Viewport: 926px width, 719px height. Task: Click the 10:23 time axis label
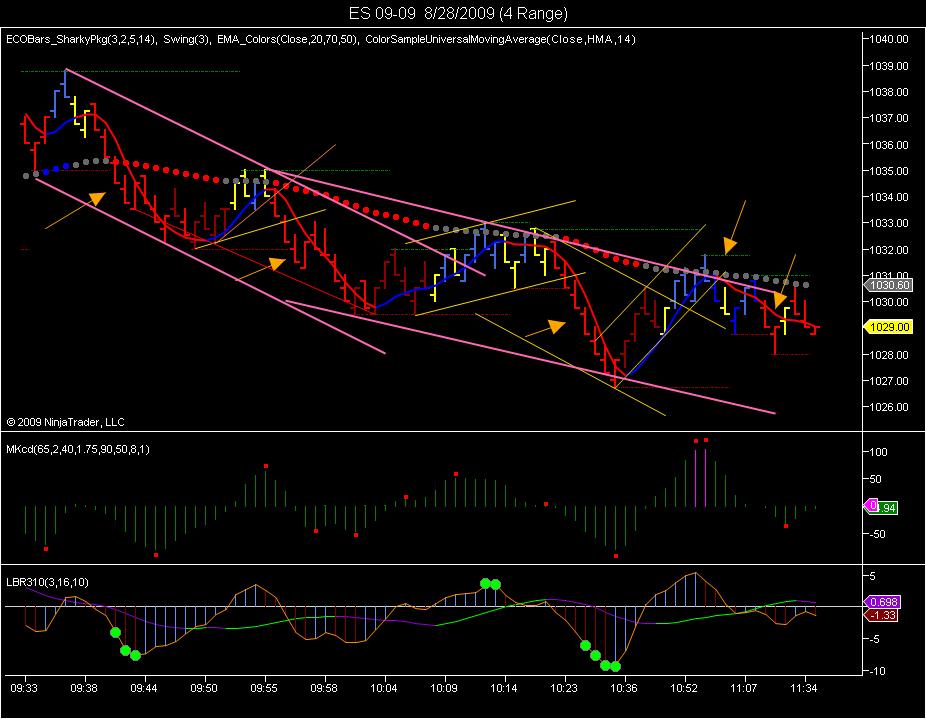(564, 688)
